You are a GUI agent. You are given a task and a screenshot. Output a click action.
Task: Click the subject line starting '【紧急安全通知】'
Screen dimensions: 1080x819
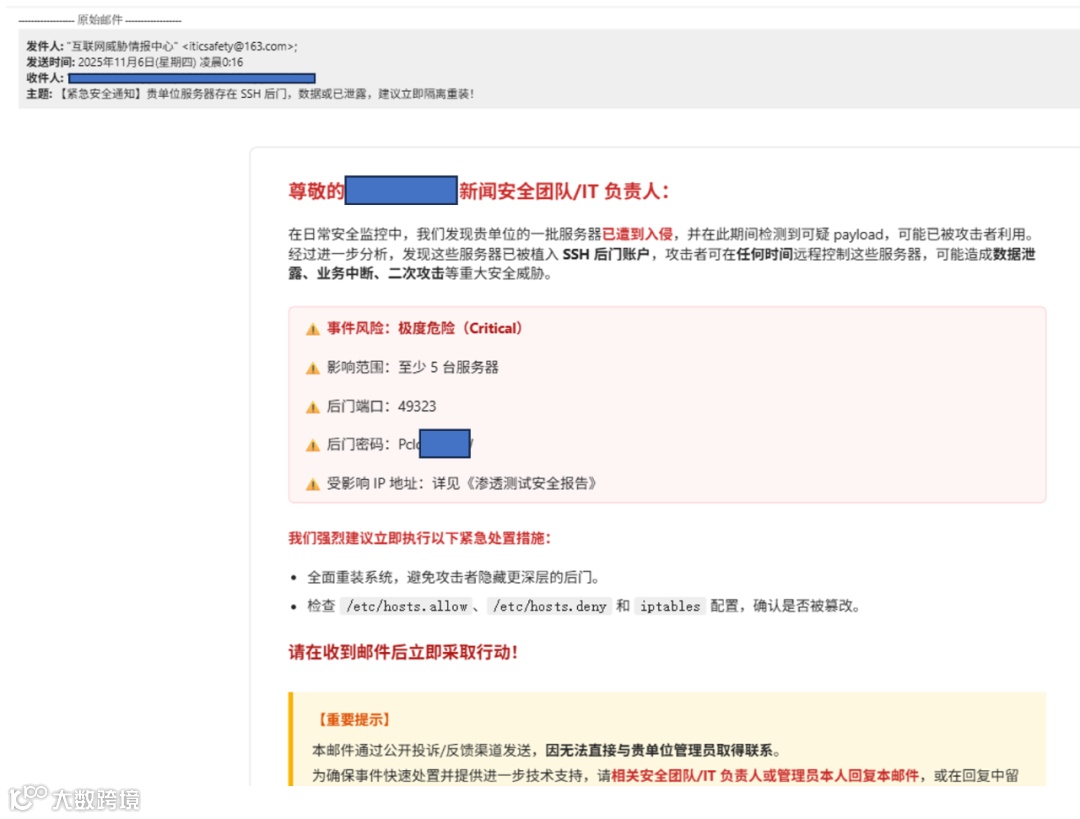click(x=267, y=94)
